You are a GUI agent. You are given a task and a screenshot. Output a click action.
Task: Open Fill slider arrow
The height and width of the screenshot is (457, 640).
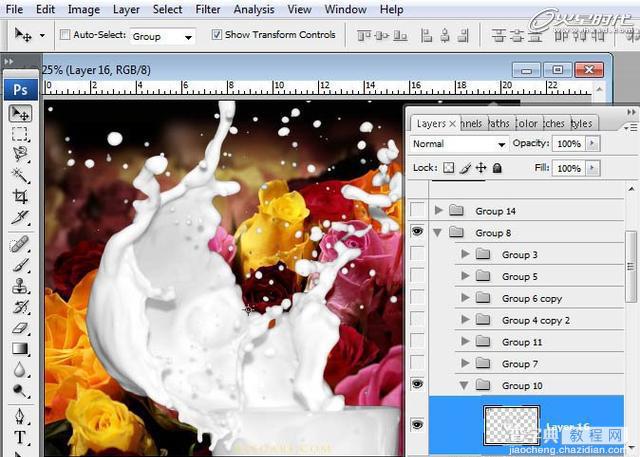point(593,168)
